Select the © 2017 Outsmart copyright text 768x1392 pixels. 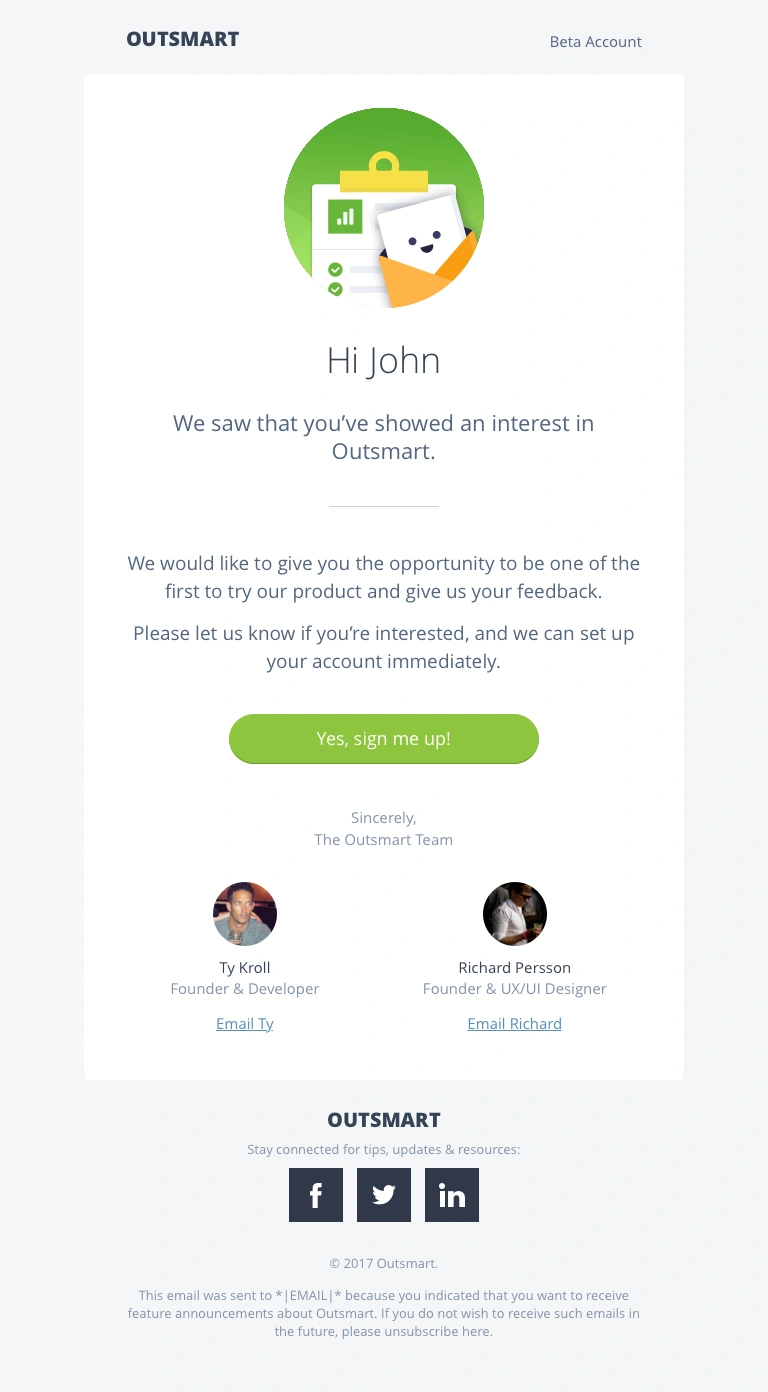pyautogui.click(x=384, y=1263)
